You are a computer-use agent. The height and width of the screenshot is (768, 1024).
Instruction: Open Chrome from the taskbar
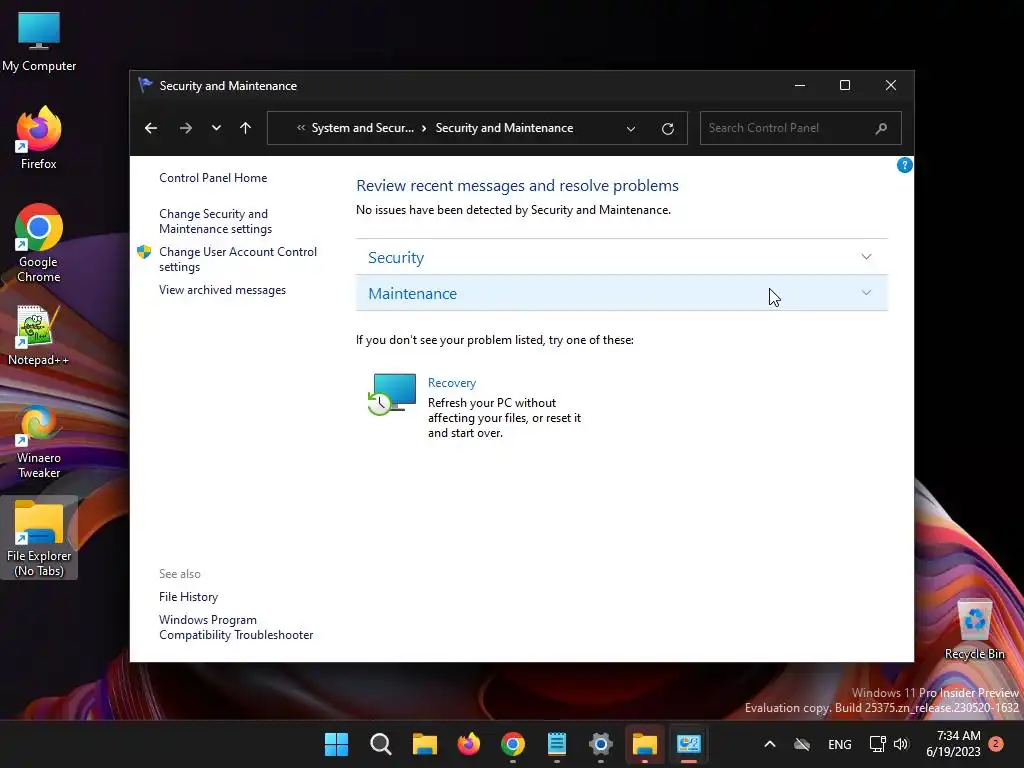[x=513, y=744]
